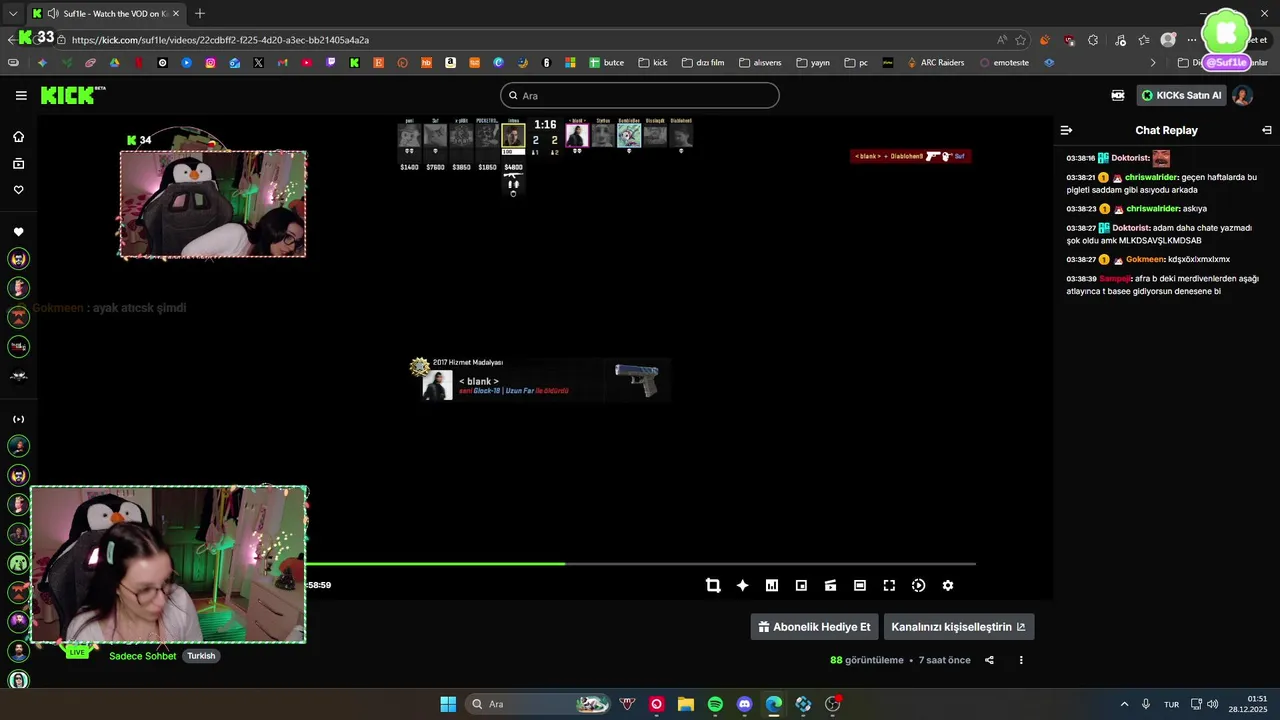Open the Kick hamburger sidebar menu
Screen dimensions: 1280x720
click(x=21, y=96)
